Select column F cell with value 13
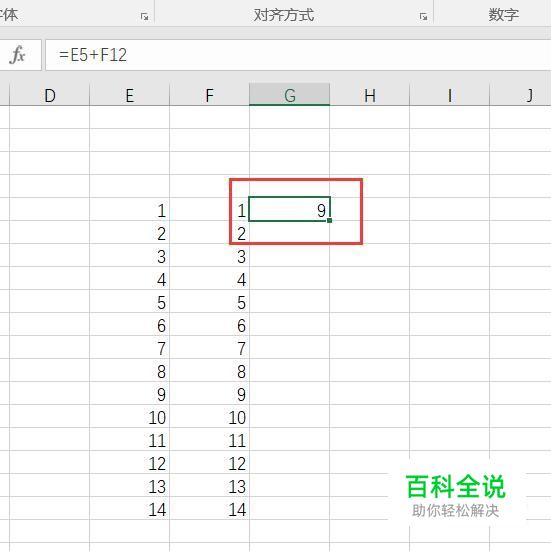The width and height of the screenshot is (551, 551). (x=209, y=485)
